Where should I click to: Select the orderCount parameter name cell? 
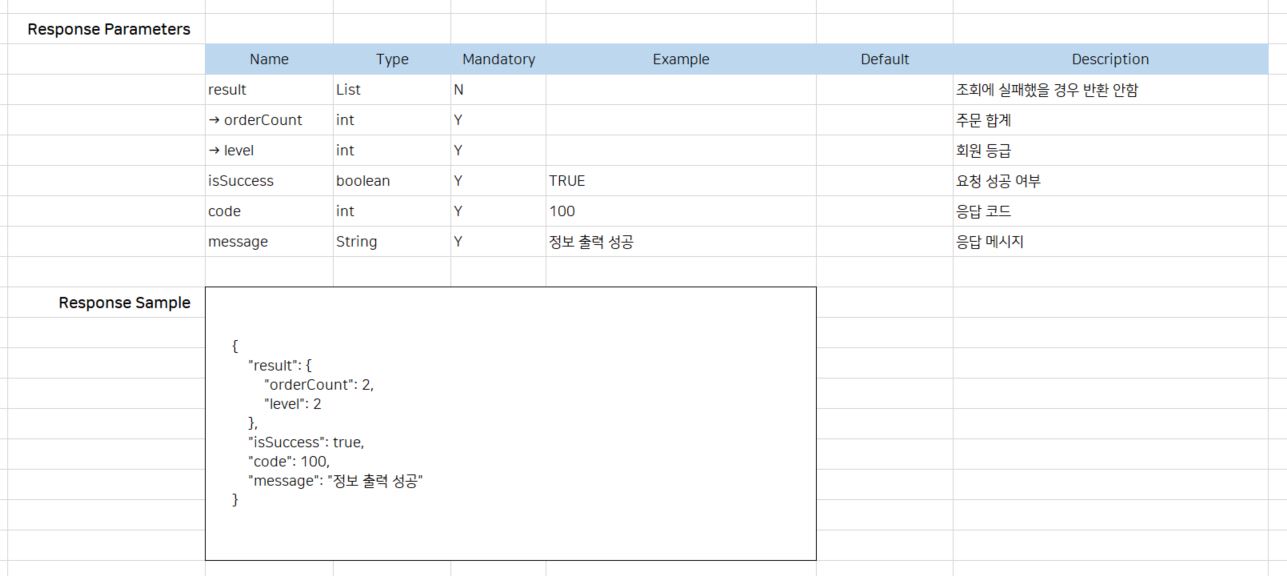pos(268,120)
